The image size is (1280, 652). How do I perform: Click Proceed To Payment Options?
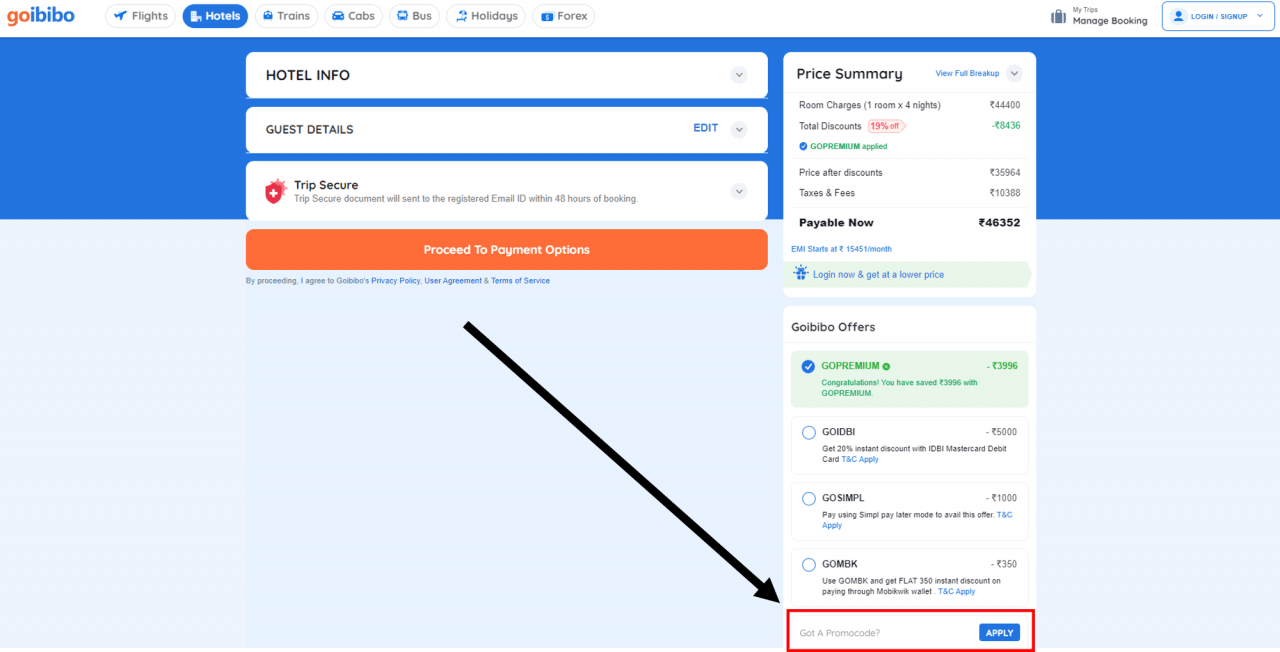pyautogui.click(x=506, y=250)
